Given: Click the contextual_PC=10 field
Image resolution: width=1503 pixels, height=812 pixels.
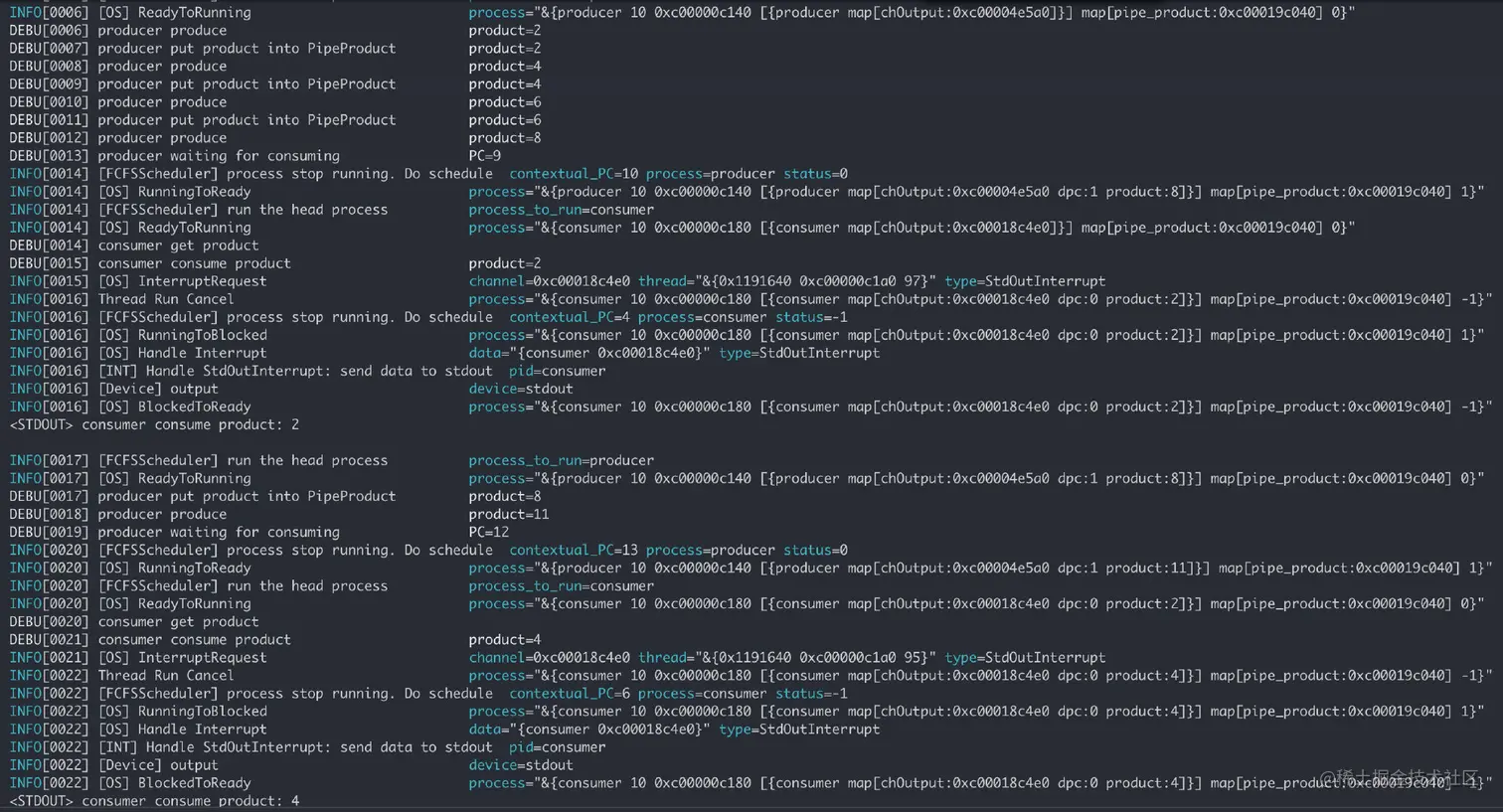Looking at the screenshot, I should [x=574, y=173].
